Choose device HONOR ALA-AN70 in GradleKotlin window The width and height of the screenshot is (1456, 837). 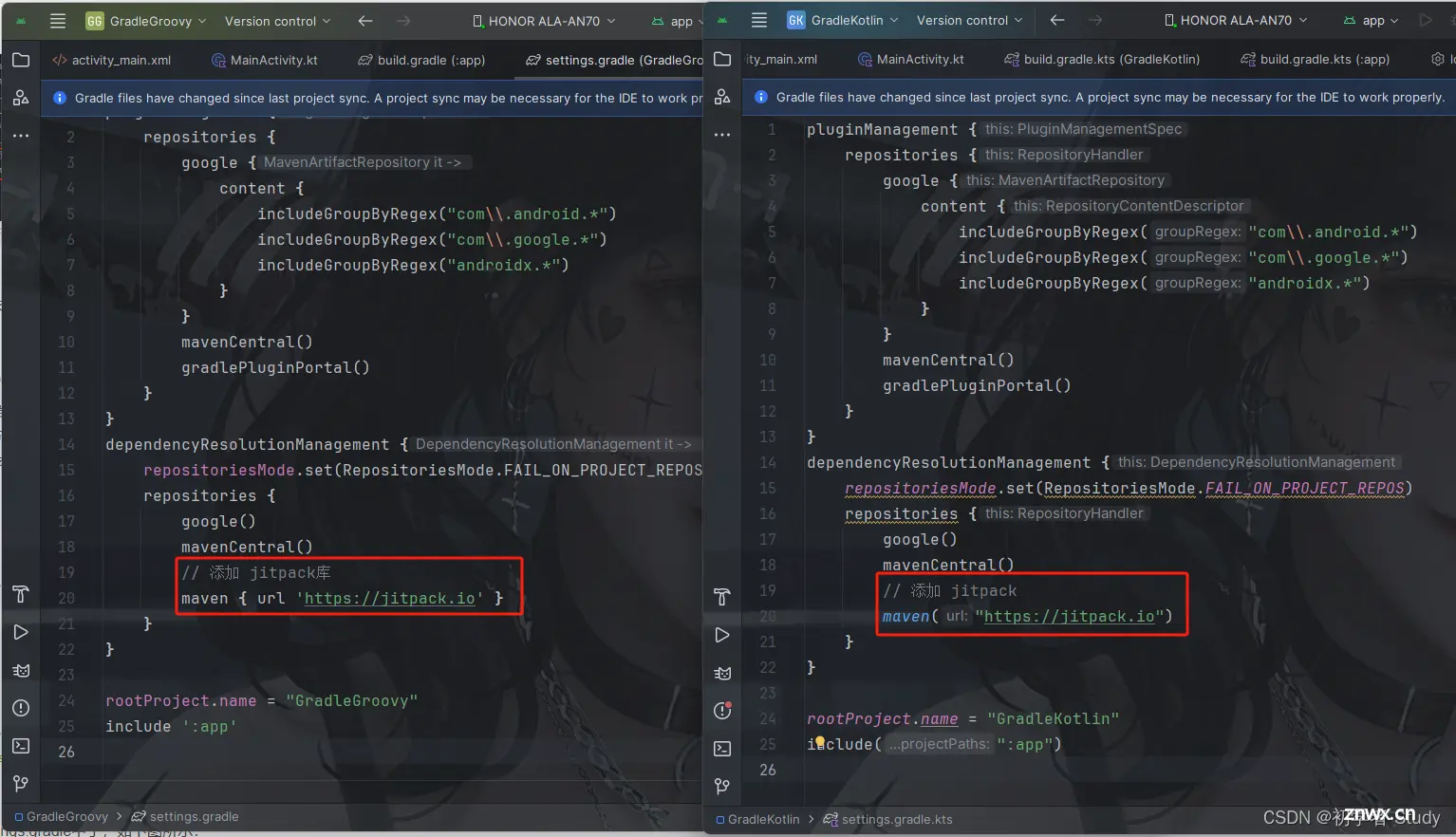point(1236,20)
